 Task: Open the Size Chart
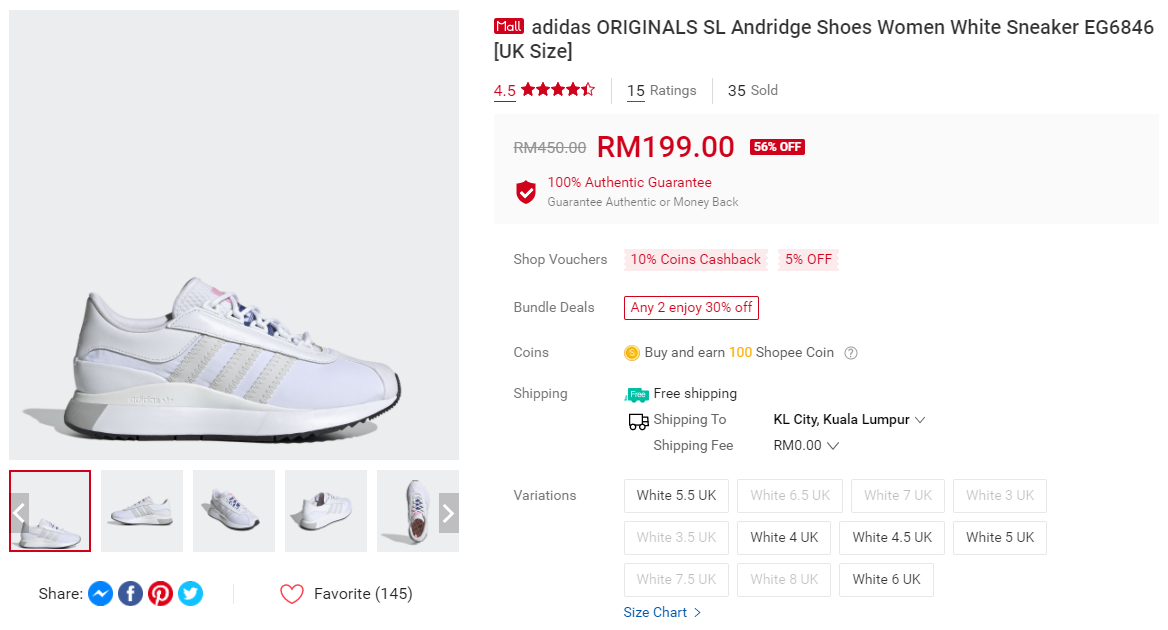coord(662,612)
